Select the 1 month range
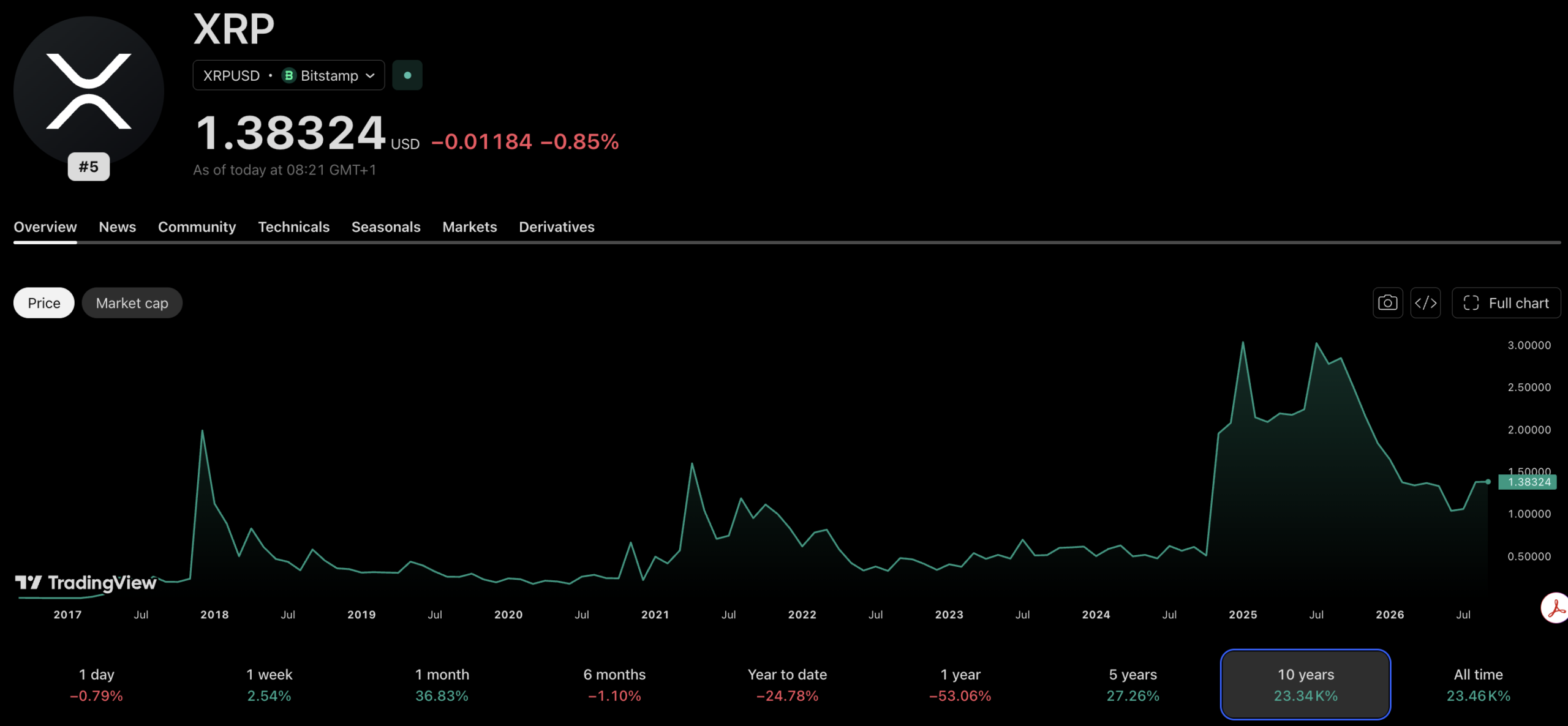This screenshot has height=726, width=1568. (x=442, y=684)
